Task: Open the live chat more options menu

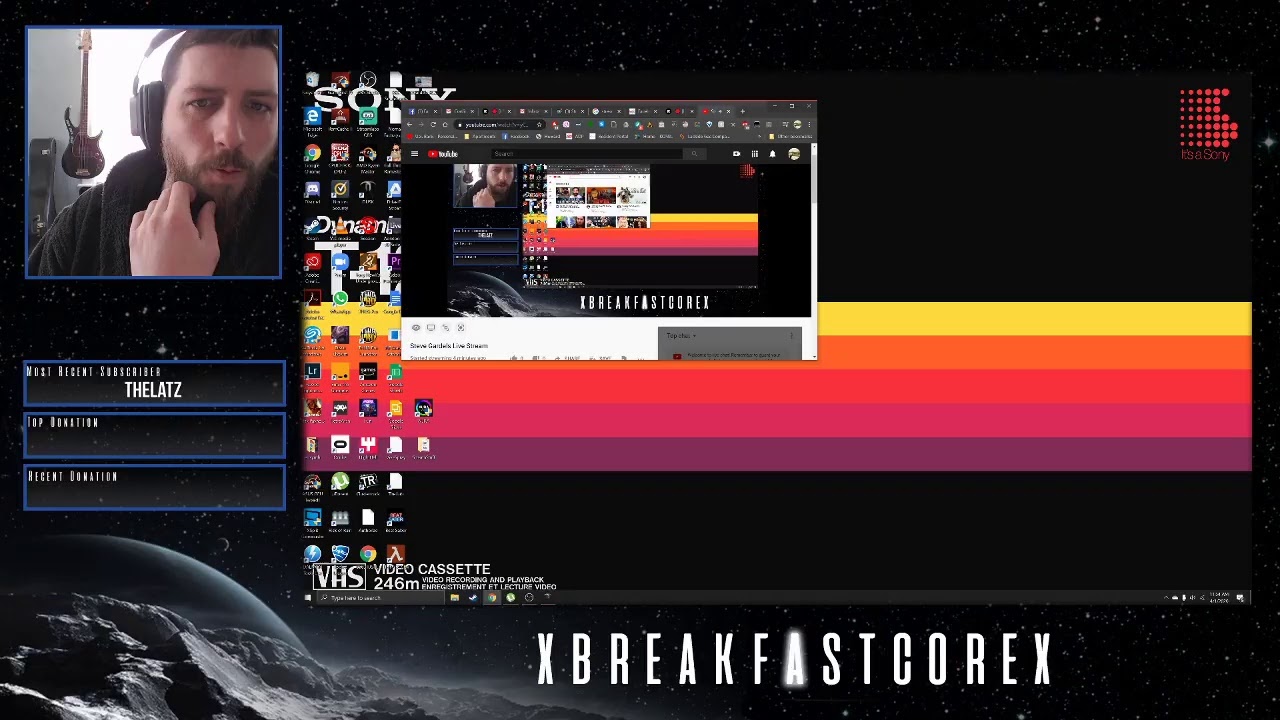Action: coord(792,336)
